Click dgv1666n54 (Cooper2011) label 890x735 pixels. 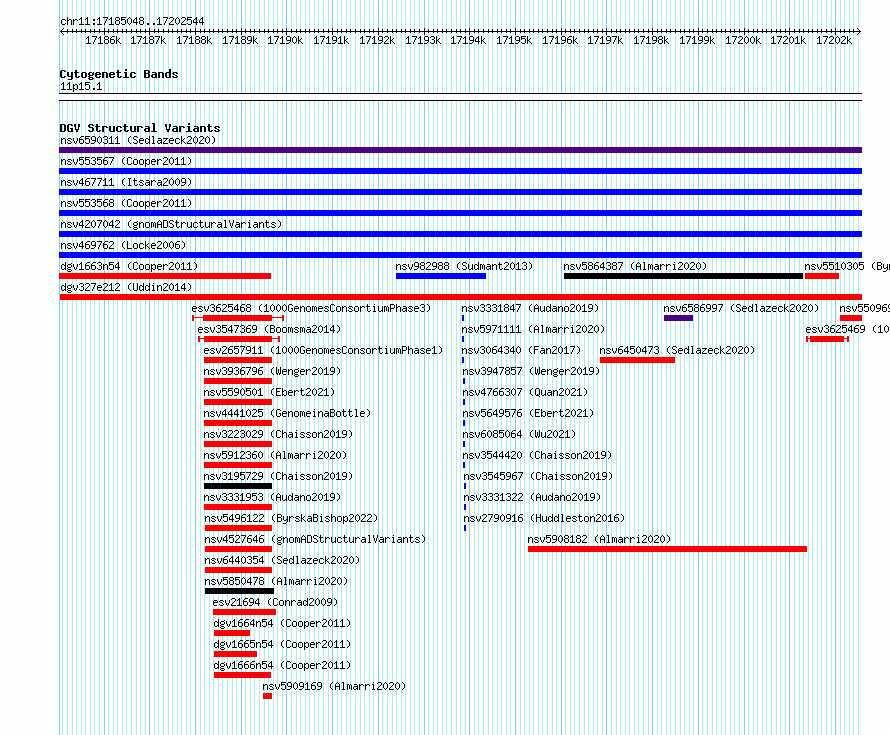[x=282, y=665]
